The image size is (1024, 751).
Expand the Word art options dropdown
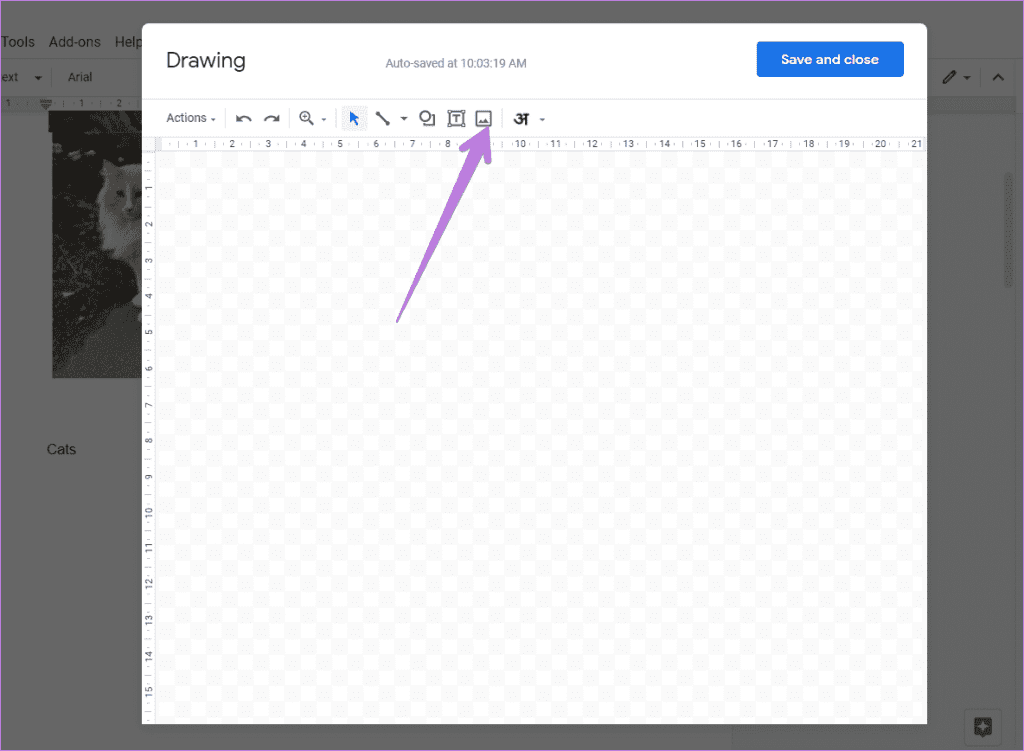click(x=542, y=118)
